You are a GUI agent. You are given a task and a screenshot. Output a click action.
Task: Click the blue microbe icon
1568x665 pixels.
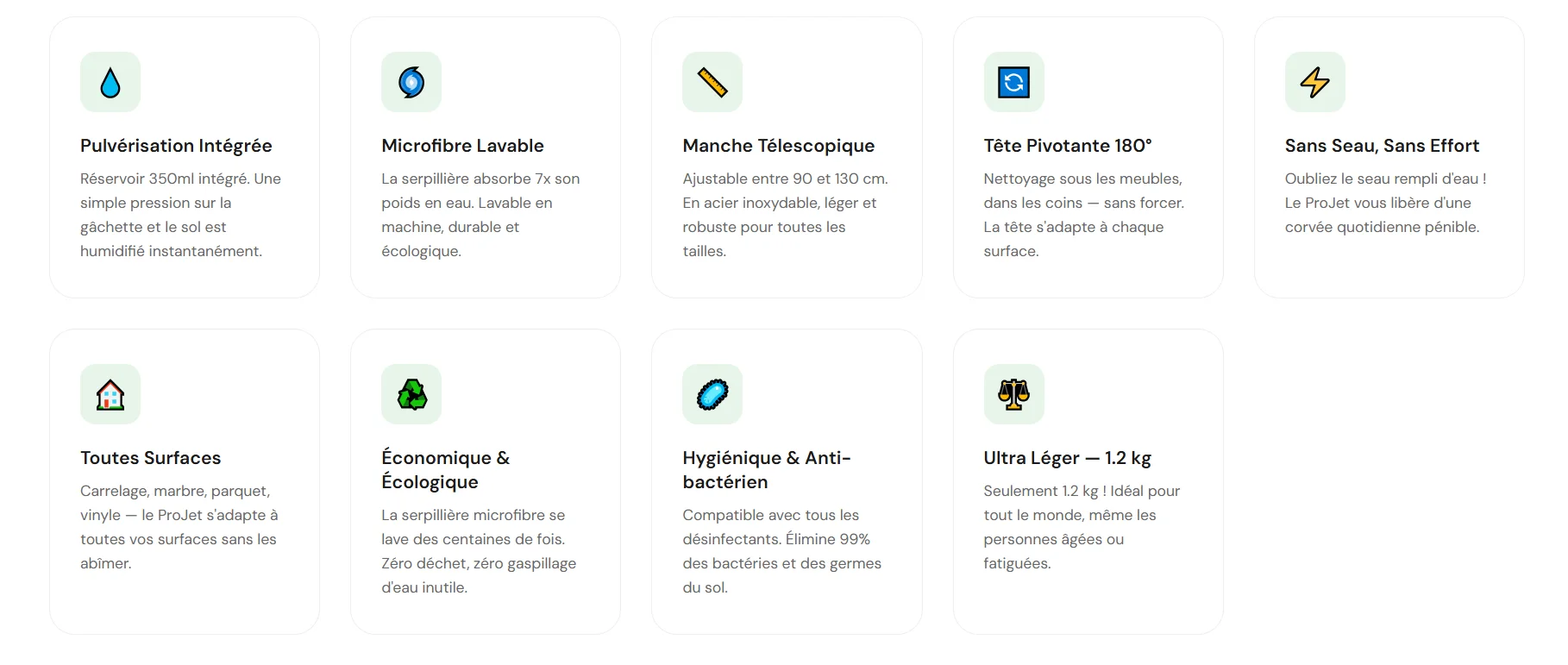pos(712,395)
